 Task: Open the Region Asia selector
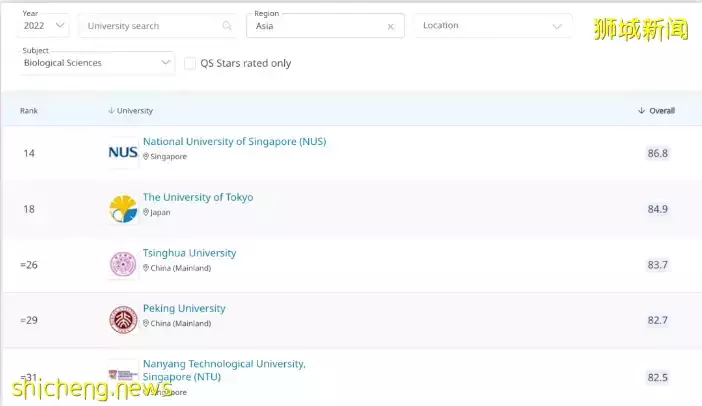click(325, 26)
